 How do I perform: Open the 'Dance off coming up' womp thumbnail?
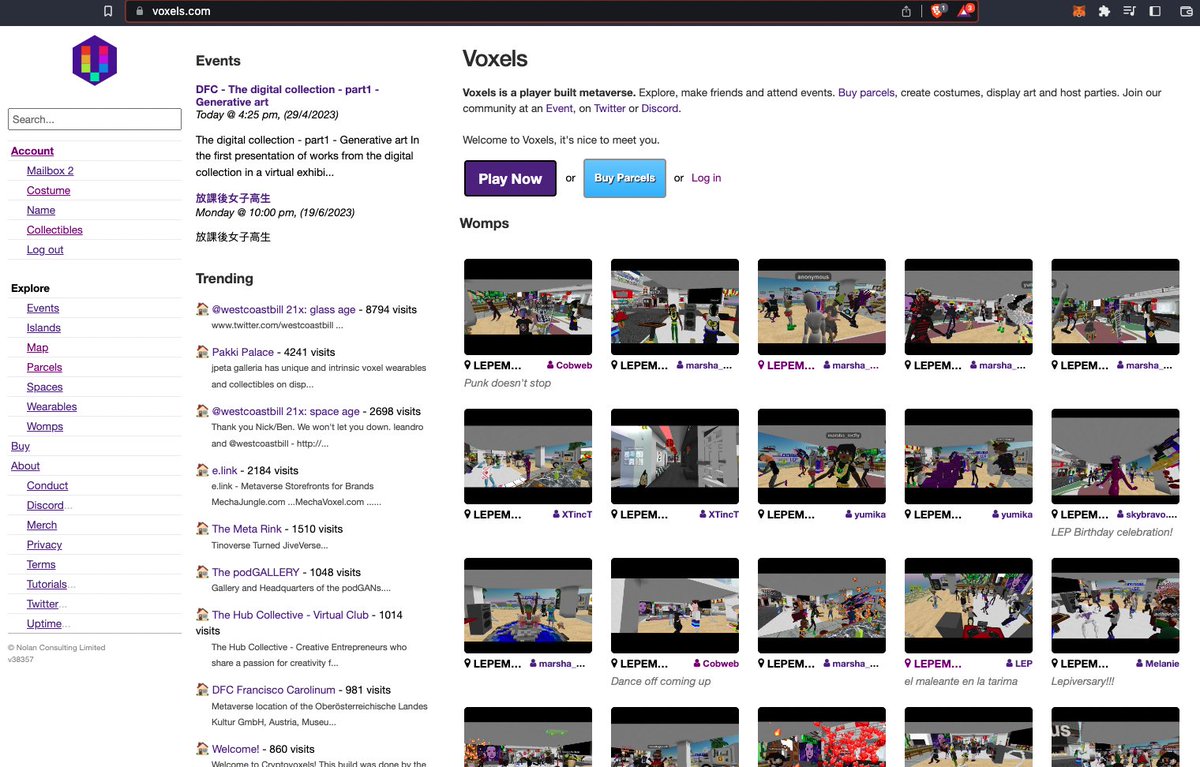point(675,605)
